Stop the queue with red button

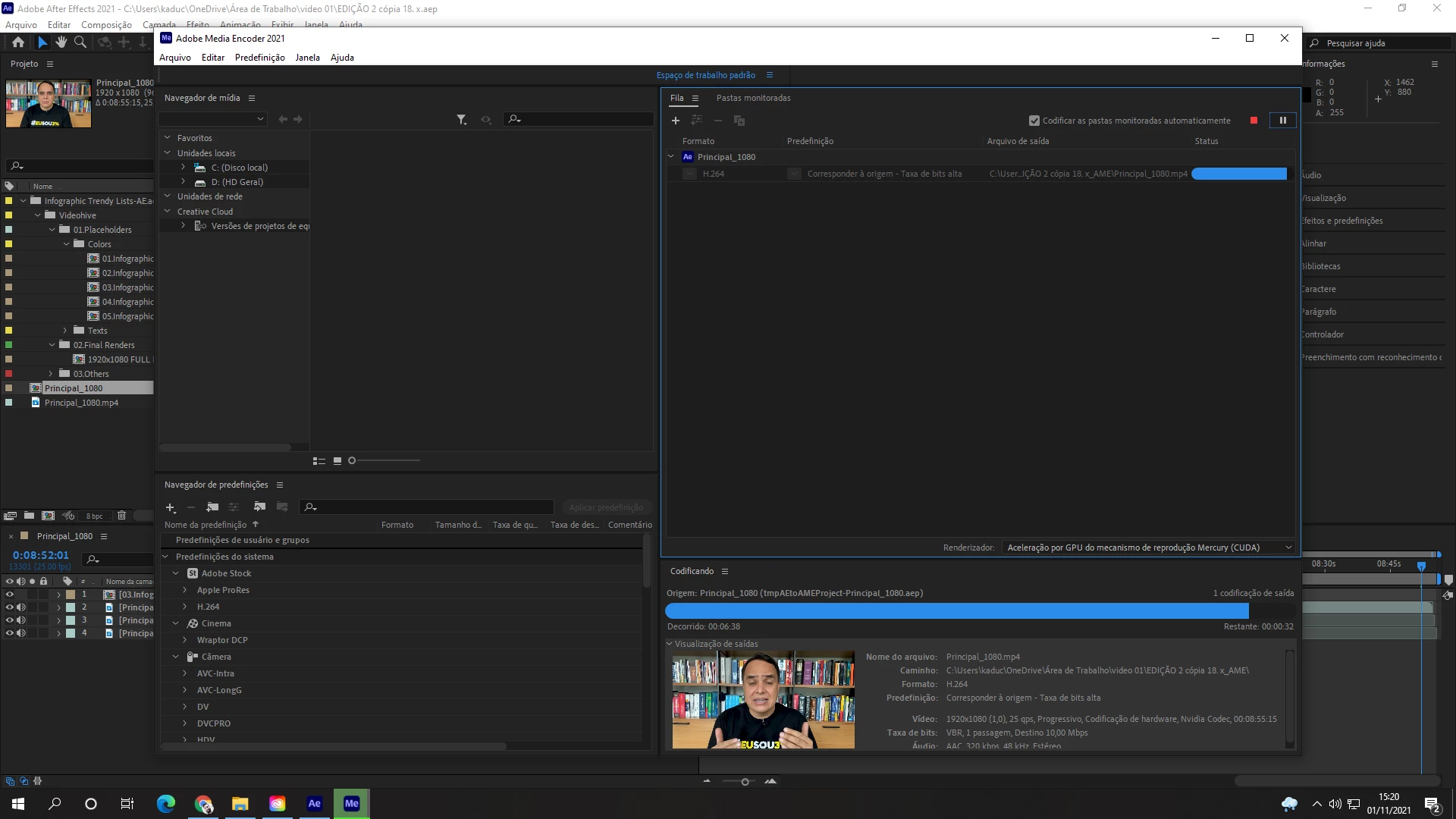tap(1254, 120)
